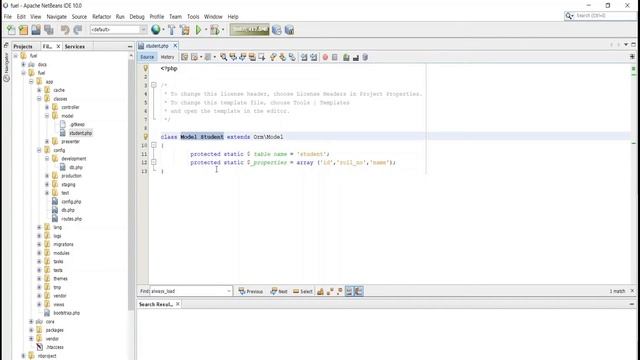The height and width of the screenshot is (360, 640).
Task: Close the student.php editor tab
Action: [175, 46]
